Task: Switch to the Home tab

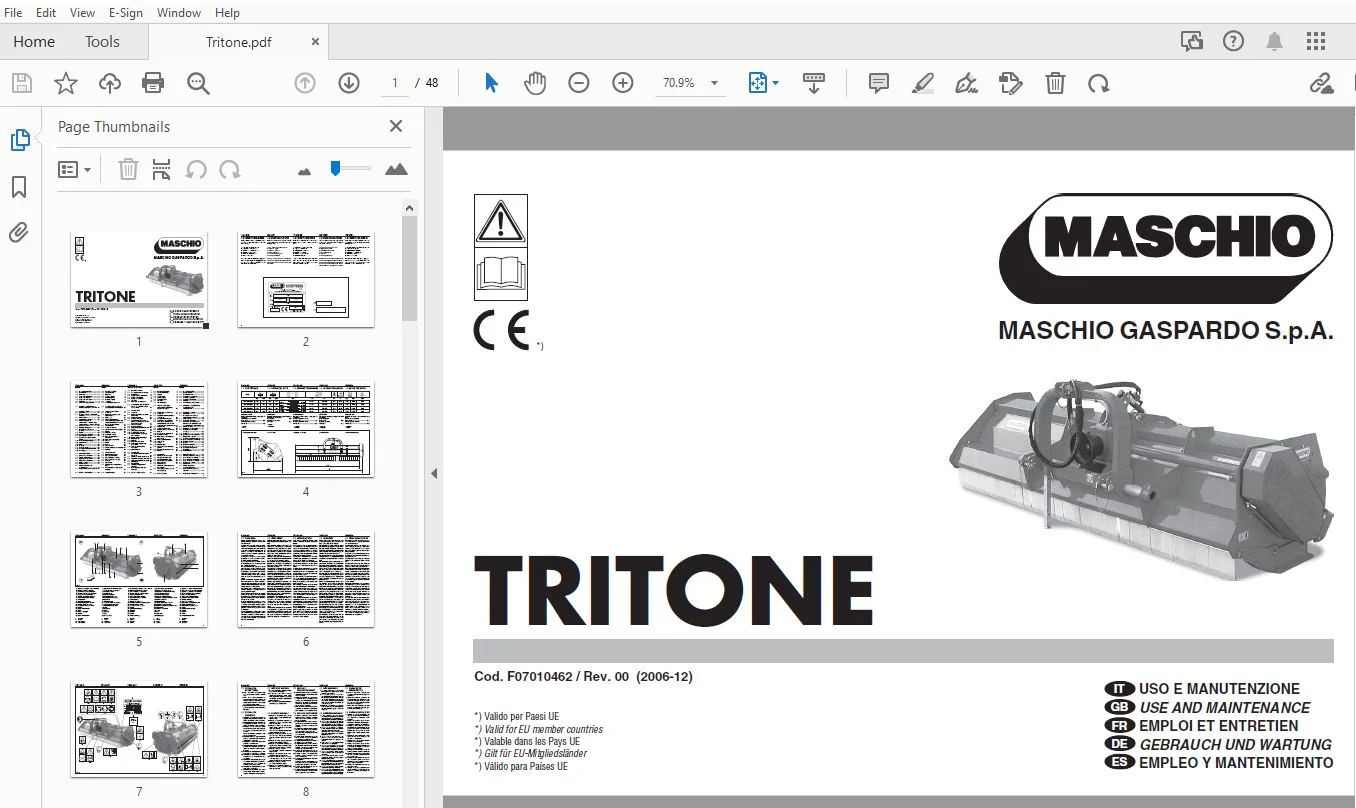Action: pyautogui.click(x=34, y=41)
